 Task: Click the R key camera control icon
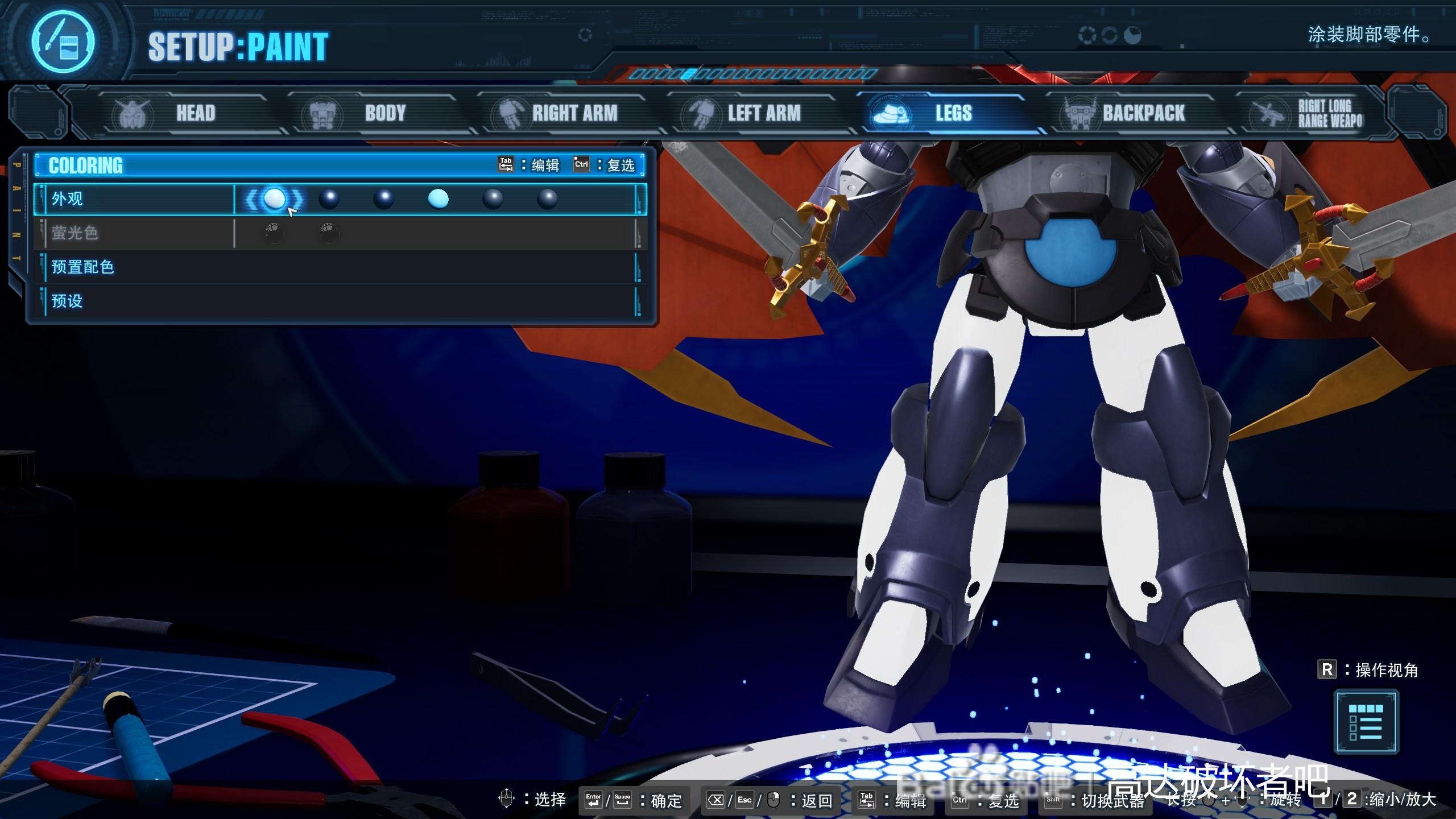tap(1327, 669)
